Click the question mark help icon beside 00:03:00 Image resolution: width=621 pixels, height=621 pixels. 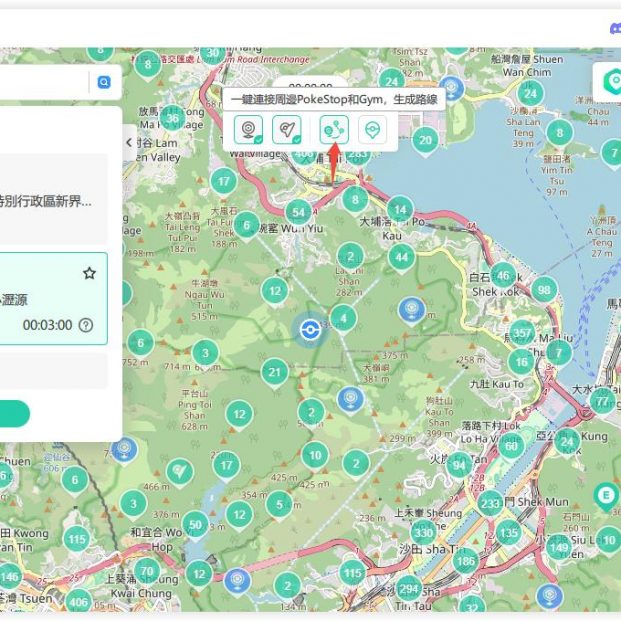coord(86,325)
